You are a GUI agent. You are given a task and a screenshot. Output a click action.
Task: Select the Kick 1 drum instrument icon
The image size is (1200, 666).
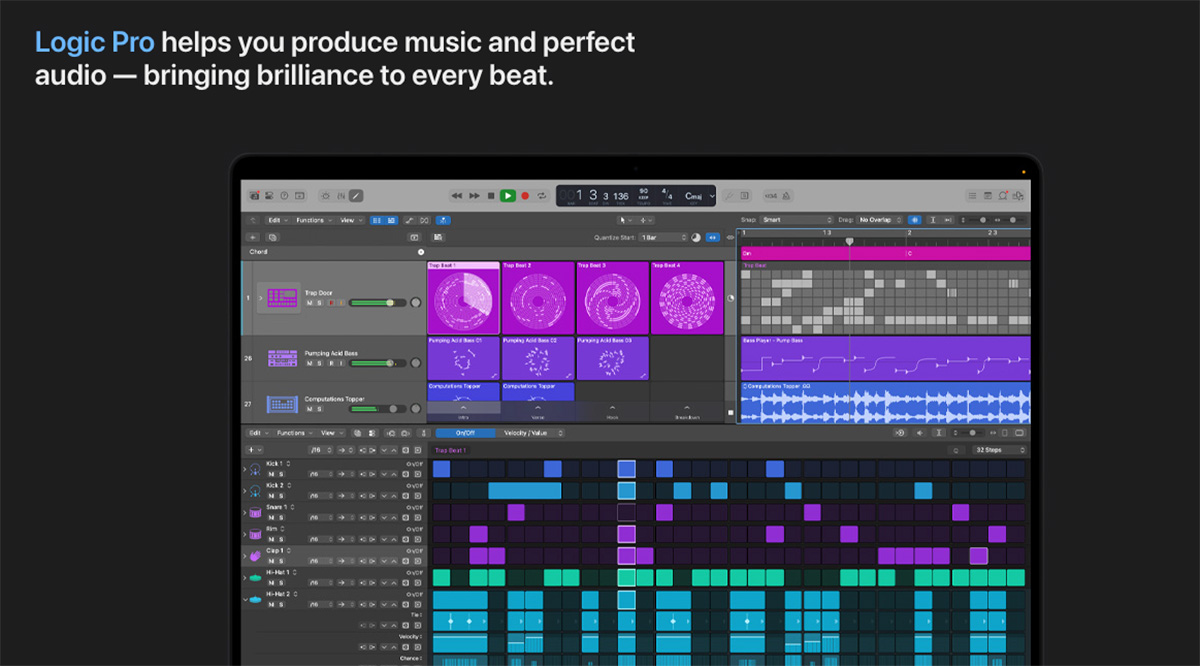pyautogui.click(x=255, y=469)
